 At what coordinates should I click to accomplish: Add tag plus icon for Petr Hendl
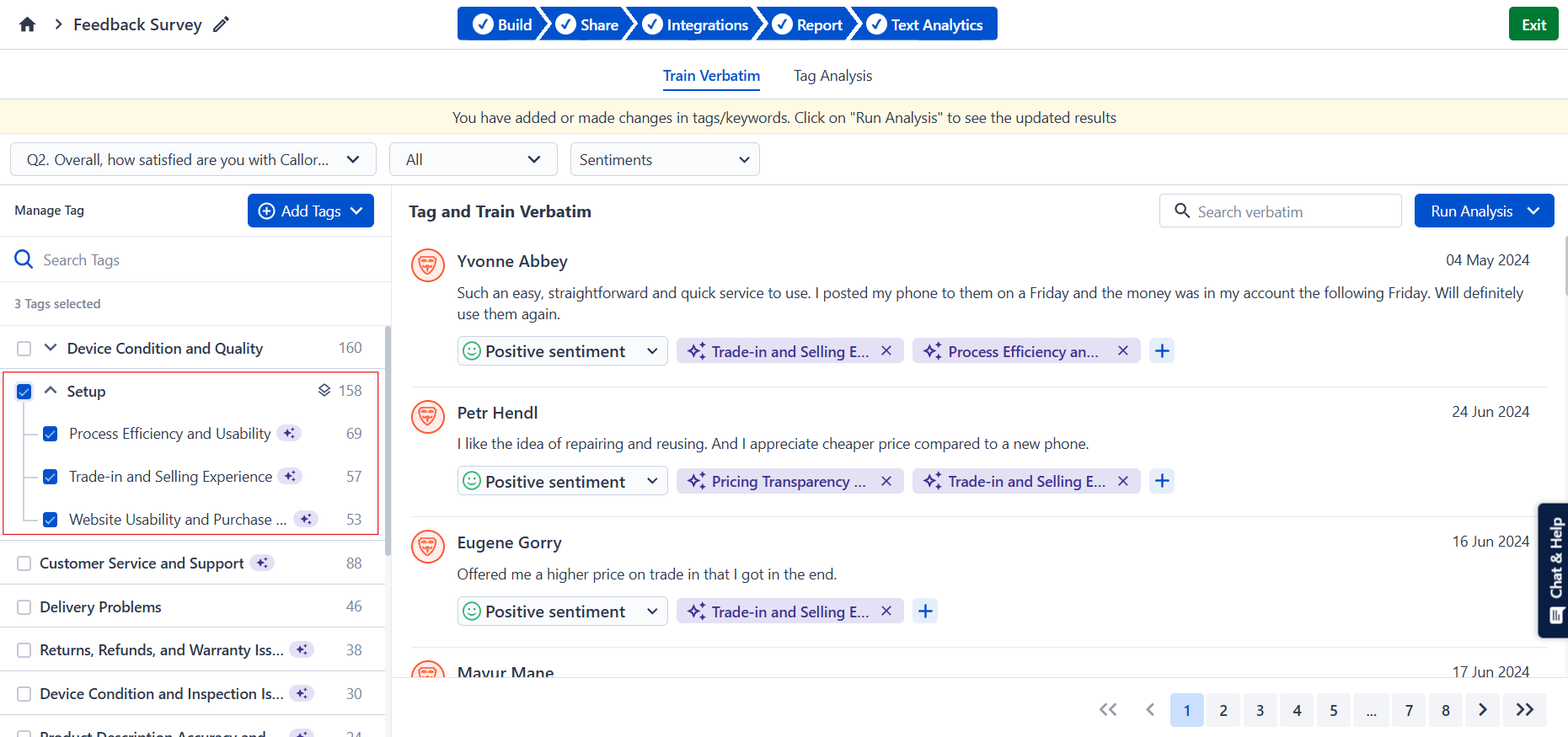point(1162,481)
